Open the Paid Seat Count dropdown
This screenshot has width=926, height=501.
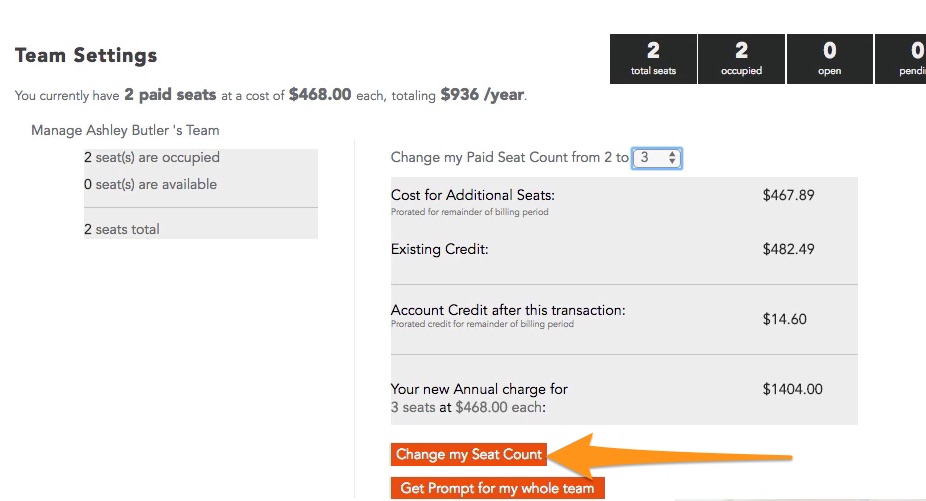point(657,158)
